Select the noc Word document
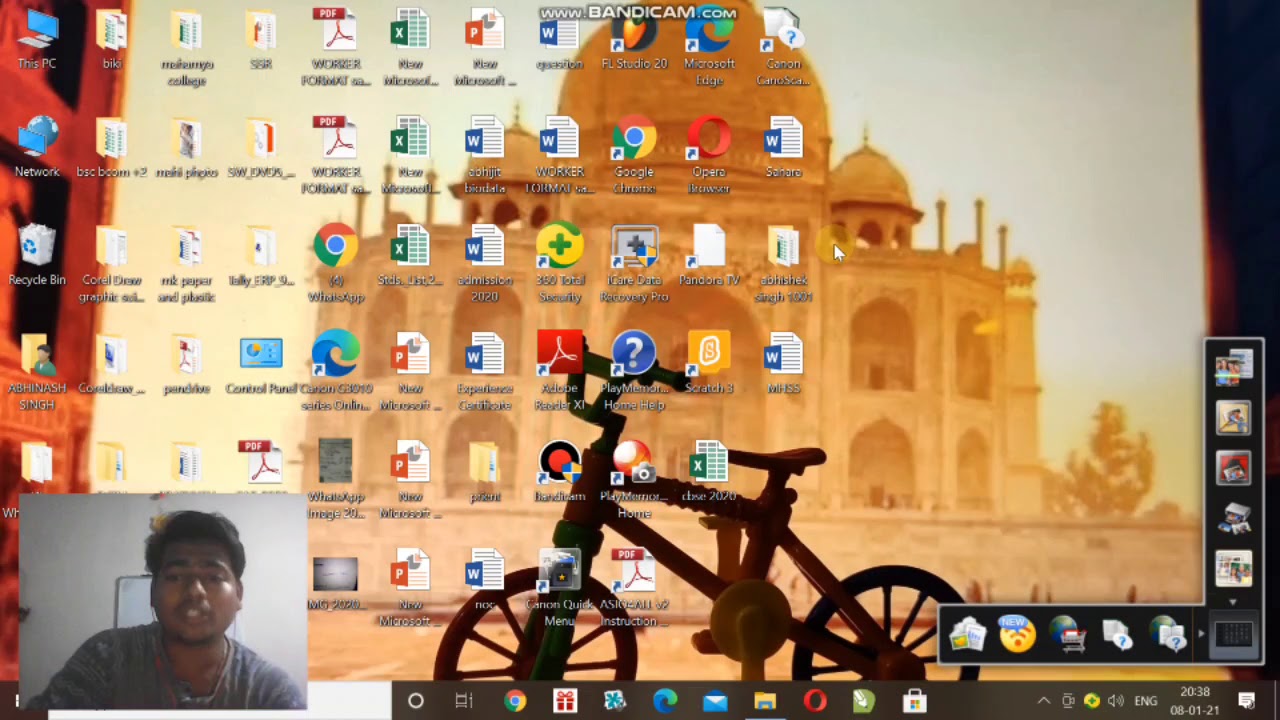The height and width of the screenshot is (720, 1280). 485,580
